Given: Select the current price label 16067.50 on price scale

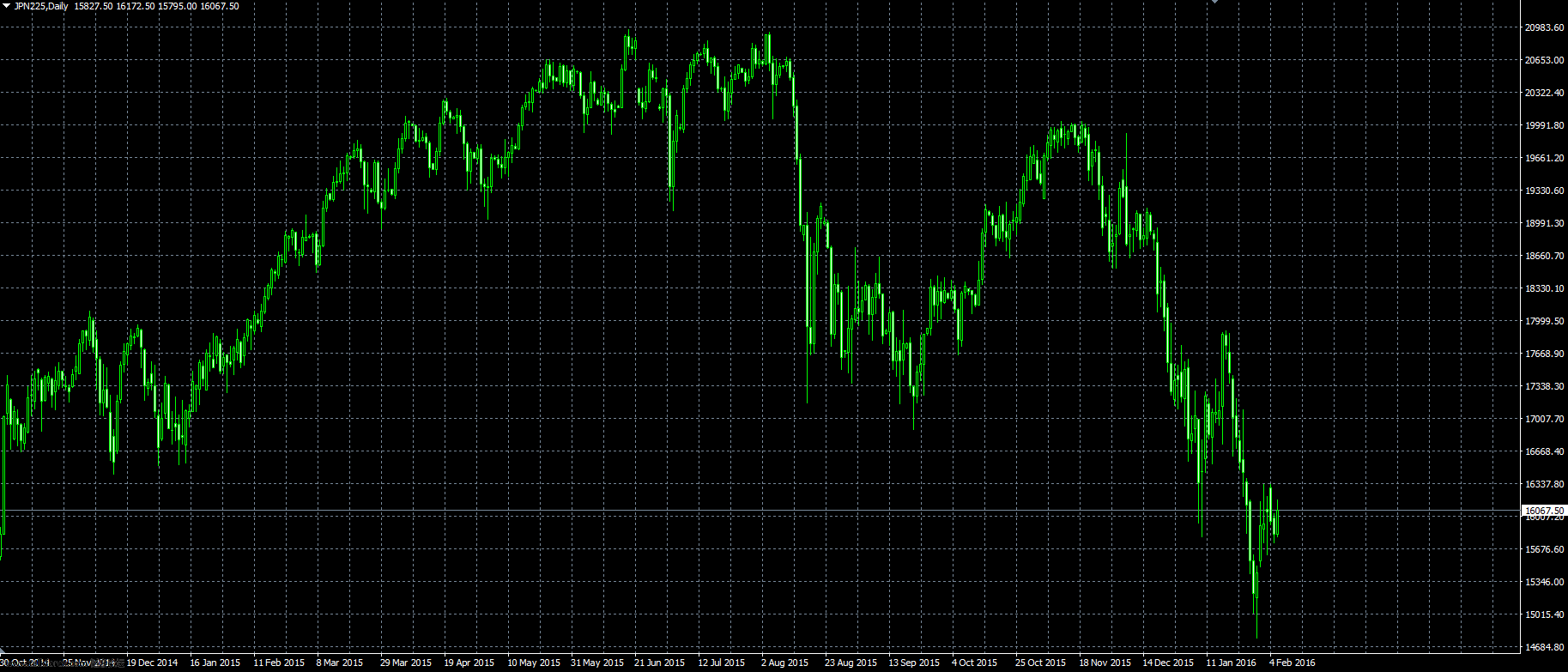Looking at the screenshot, I should tap(1544, 511).
